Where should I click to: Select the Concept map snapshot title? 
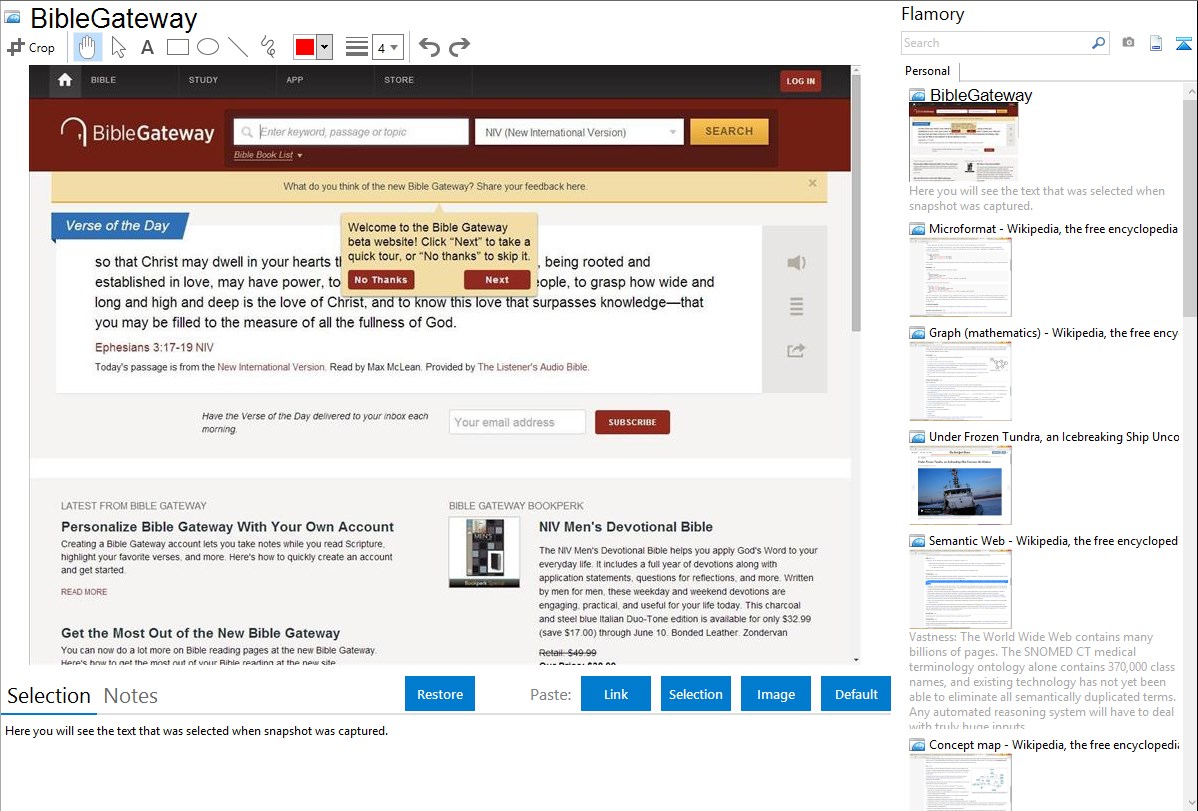point(1054,744)
